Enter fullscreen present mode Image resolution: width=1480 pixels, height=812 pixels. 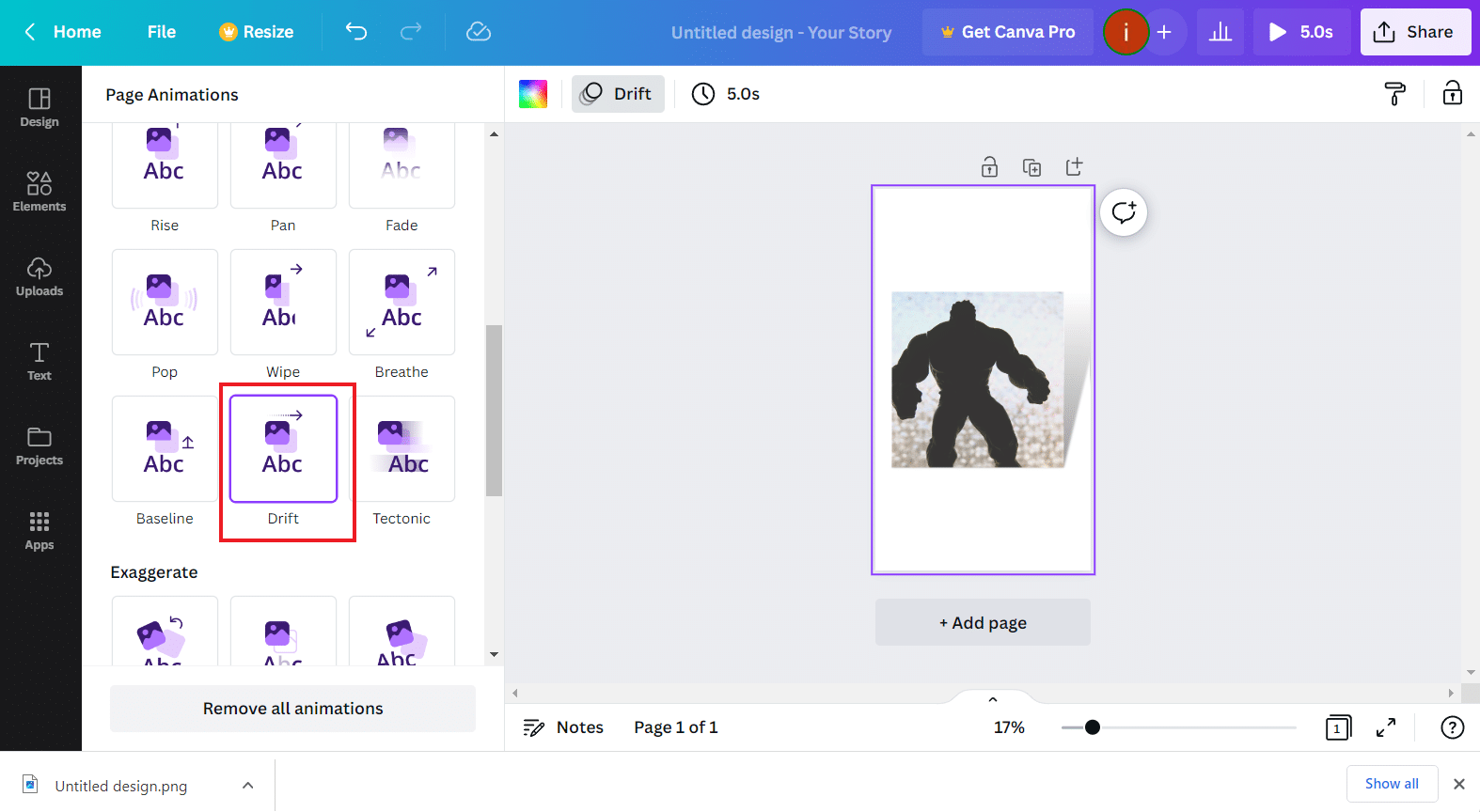coord(1386,727)
